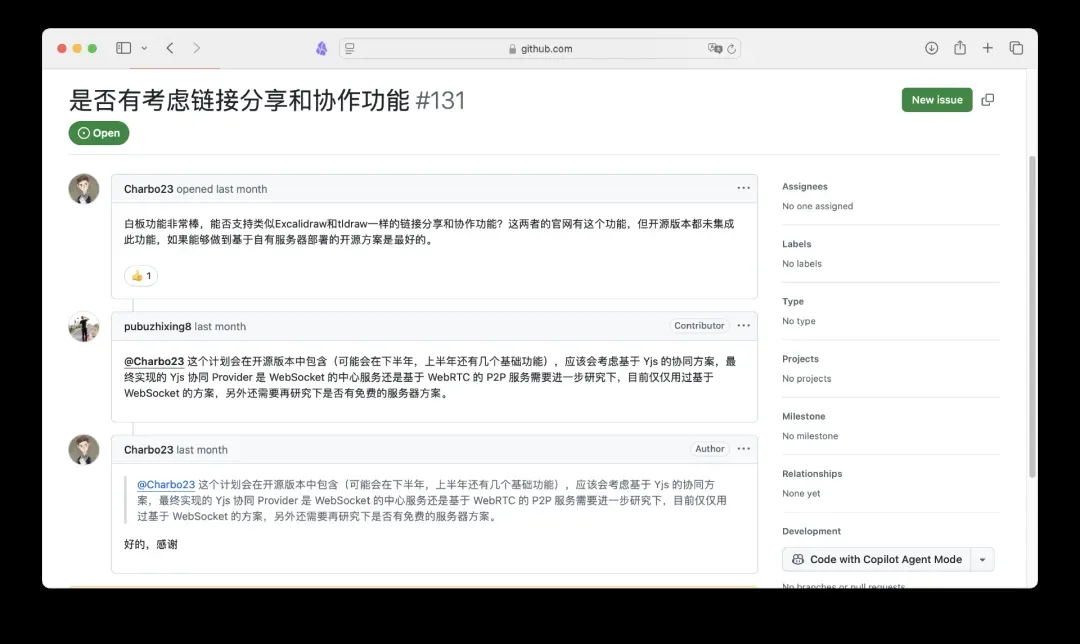The width and height of the screenshot is (1080, 644).
Task: Copy issue link icon beside New issue
Action: coord(988,100)
